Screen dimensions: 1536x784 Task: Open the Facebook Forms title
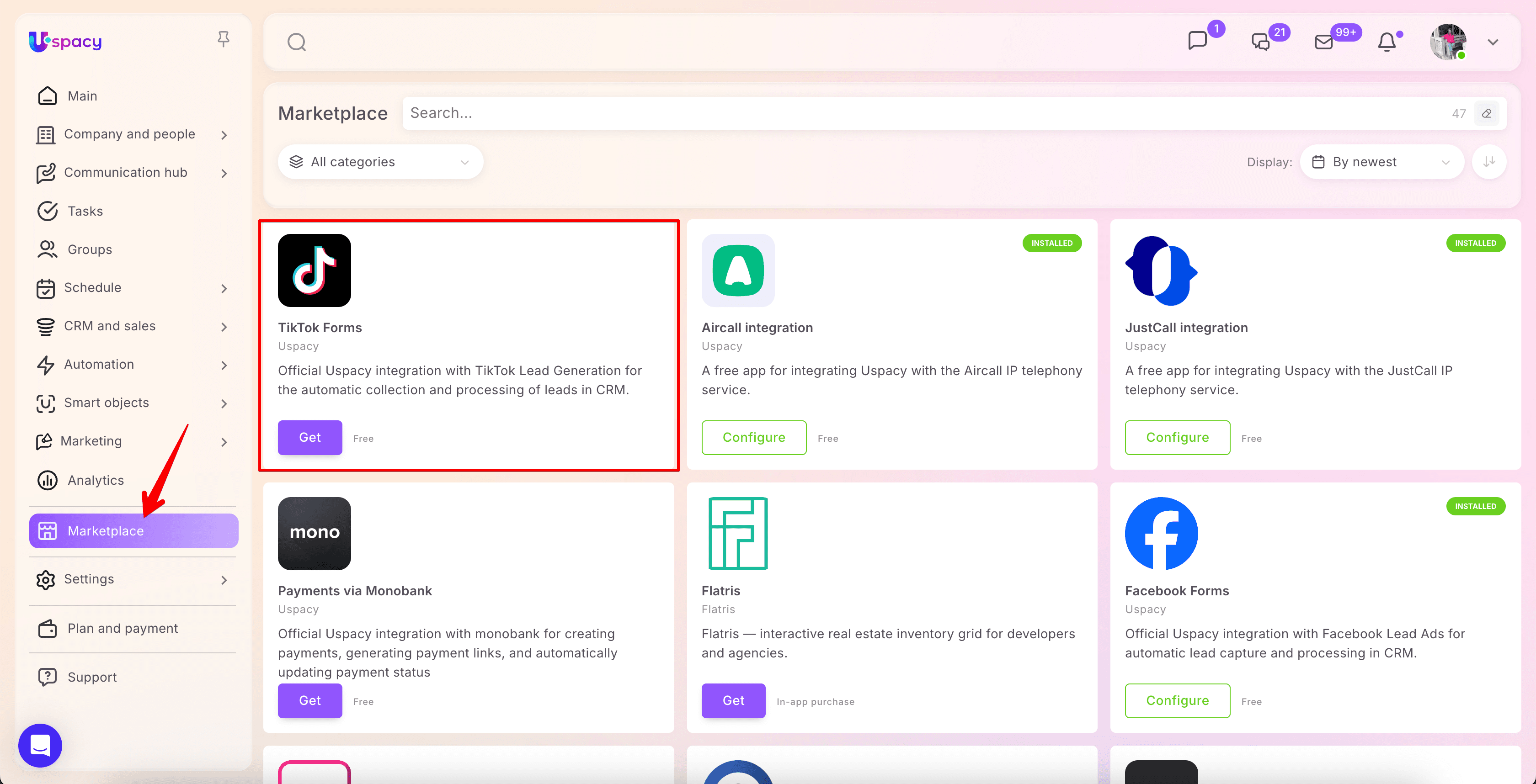point(1176,591)
